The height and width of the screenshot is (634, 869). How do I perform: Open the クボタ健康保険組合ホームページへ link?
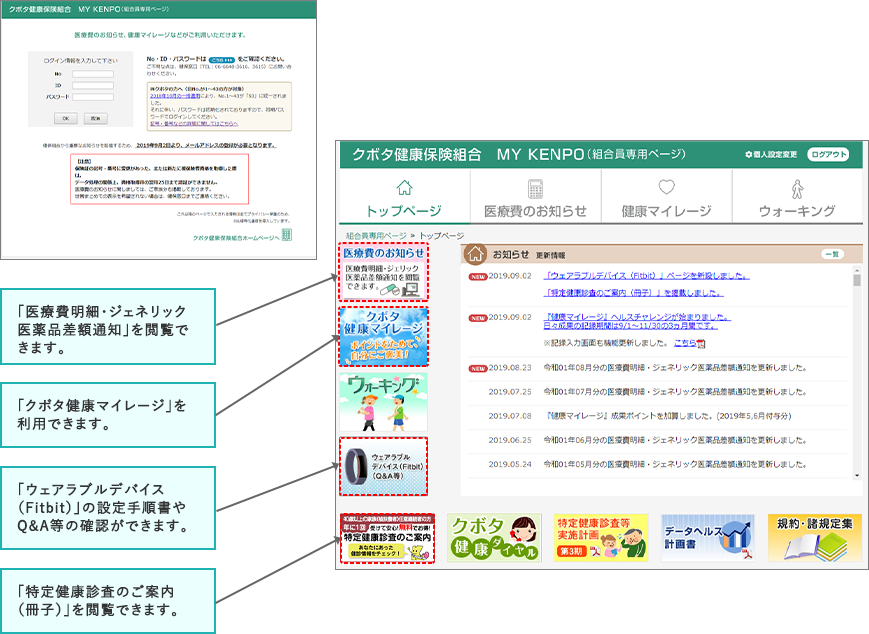[x=236, y=238]
